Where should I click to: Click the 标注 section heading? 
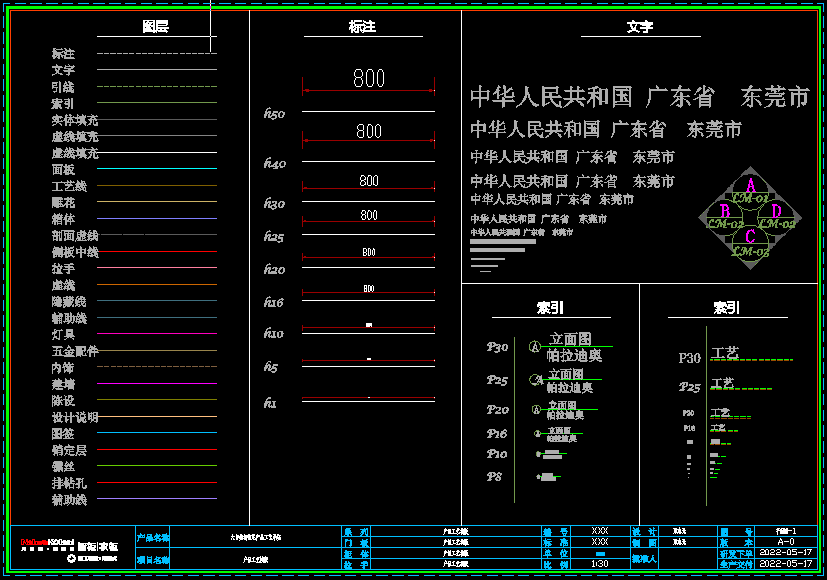pos(362,27)
